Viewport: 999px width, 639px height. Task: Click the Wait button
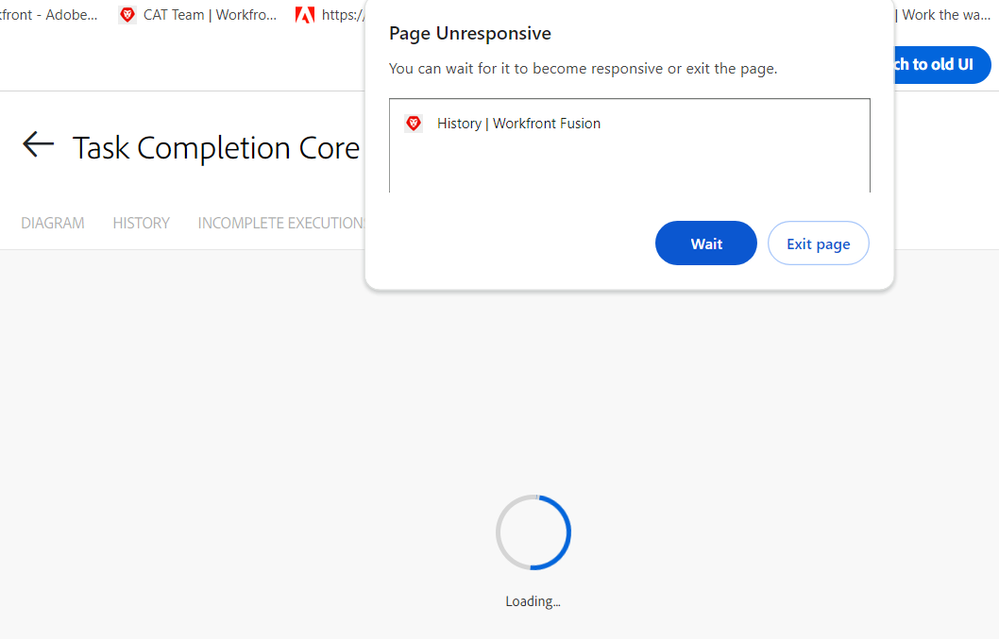705,243
